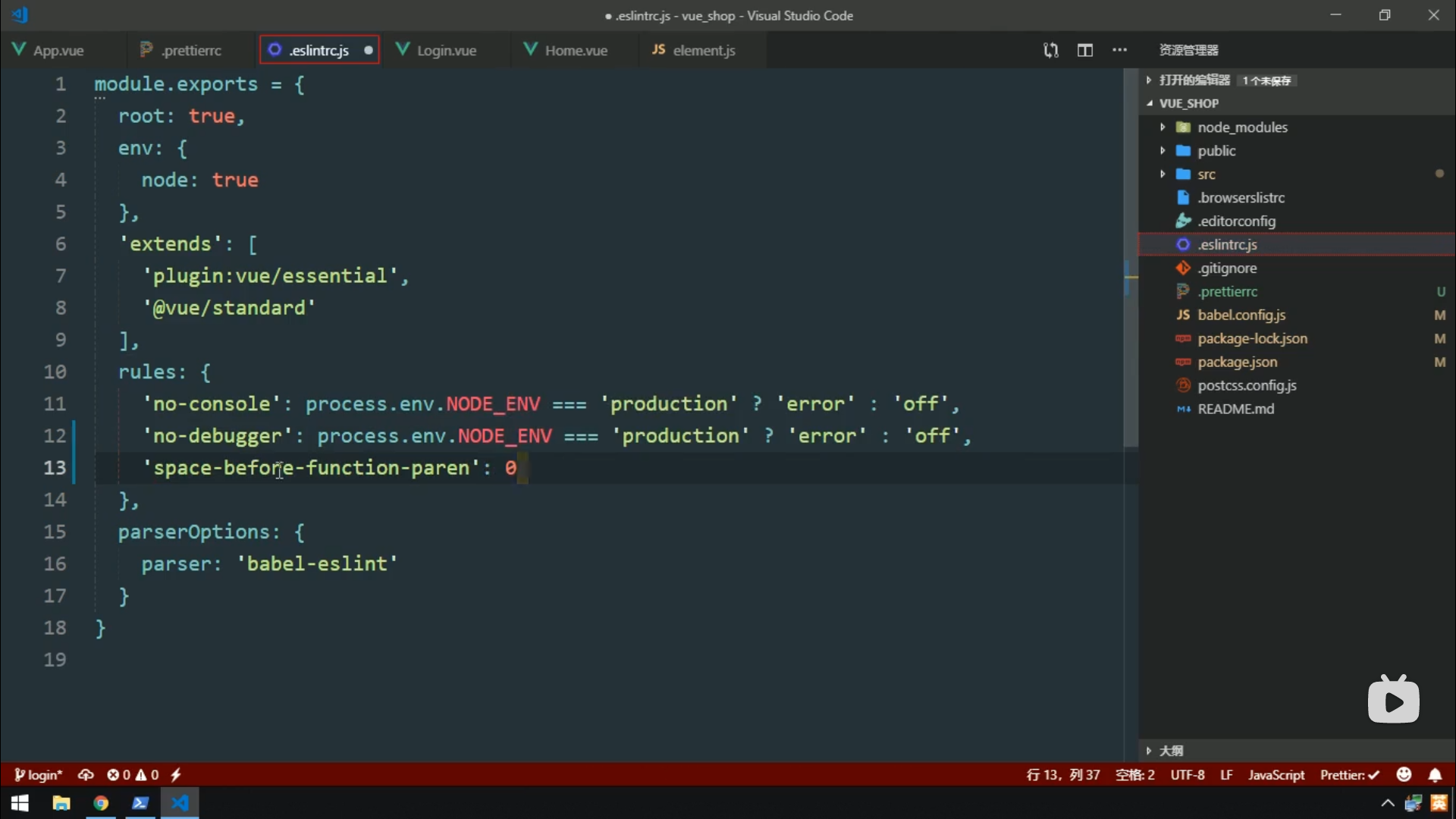This screenshot has height=819, width=1456.
Task: Click the login* git branch indicator
Action: [x=38, y=774]
